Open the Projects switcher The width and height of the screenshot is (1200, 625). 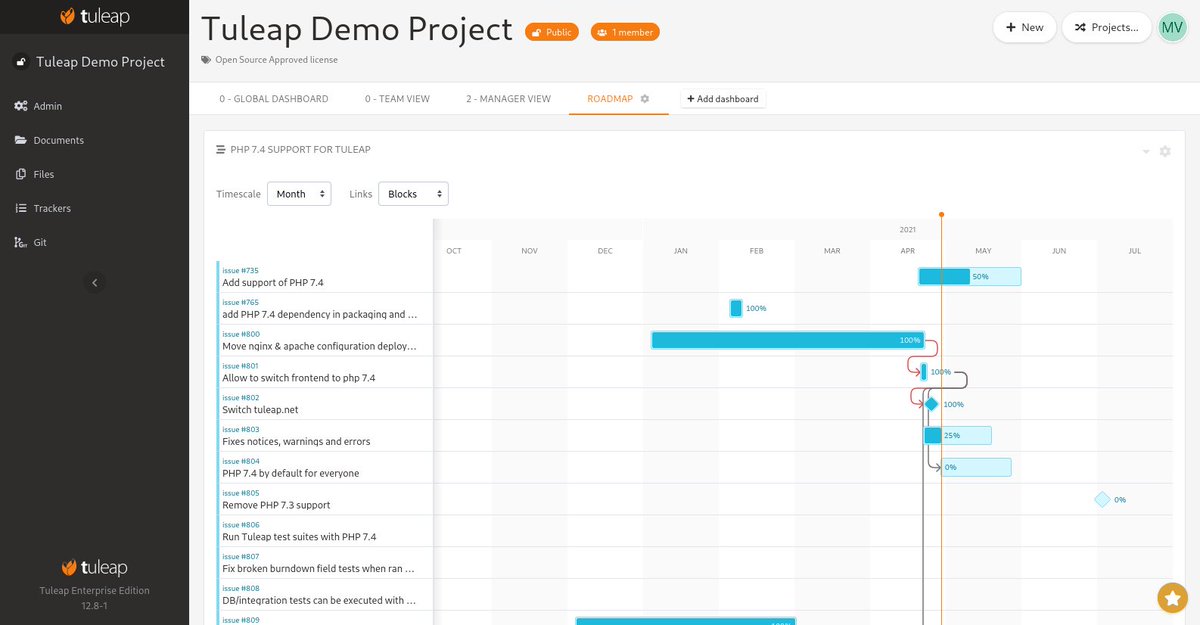point(1106,27)
